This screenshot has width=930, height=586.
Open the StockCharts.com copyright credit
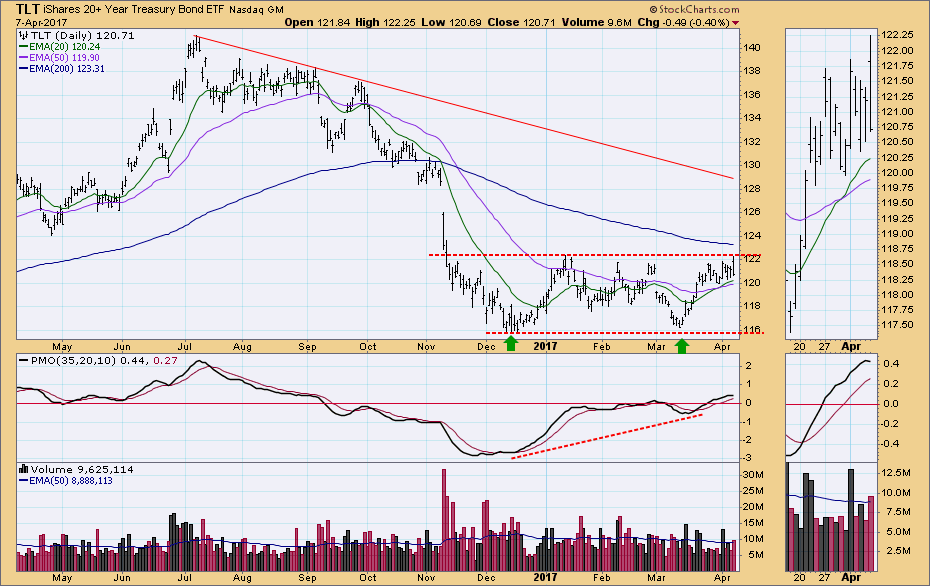695,9
